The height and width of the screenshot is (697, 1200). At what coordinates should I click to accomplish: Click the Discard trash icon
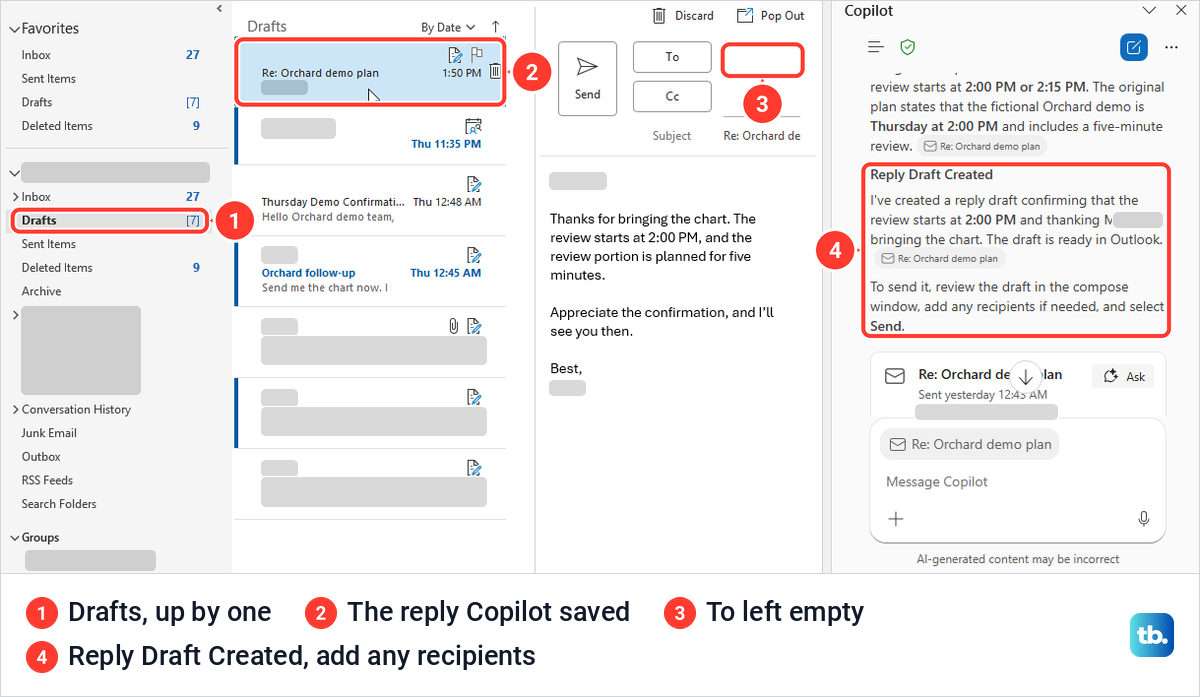tap(659, 15)
